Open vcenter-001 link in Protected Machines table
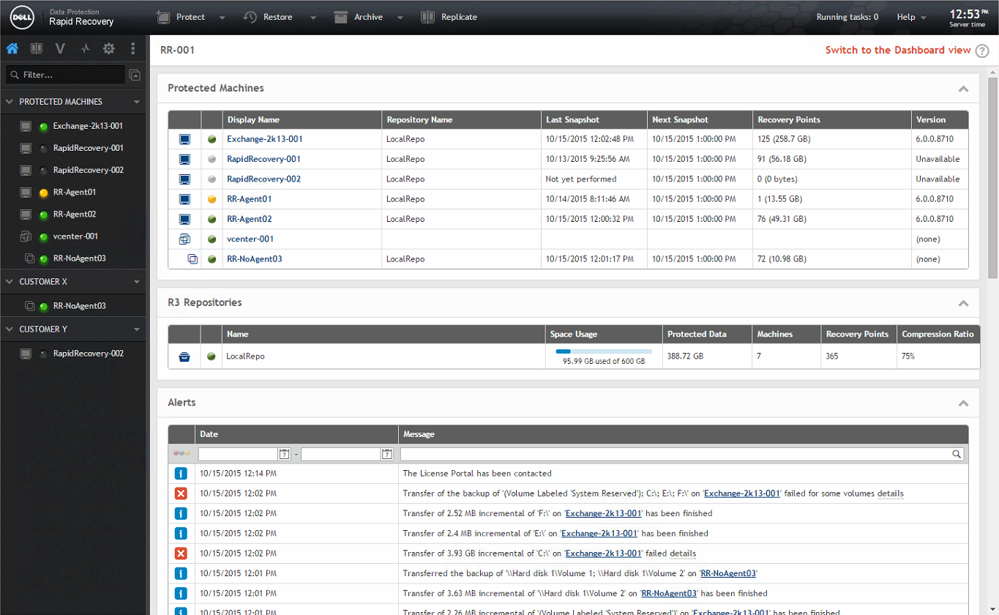 tap(250, 239)
